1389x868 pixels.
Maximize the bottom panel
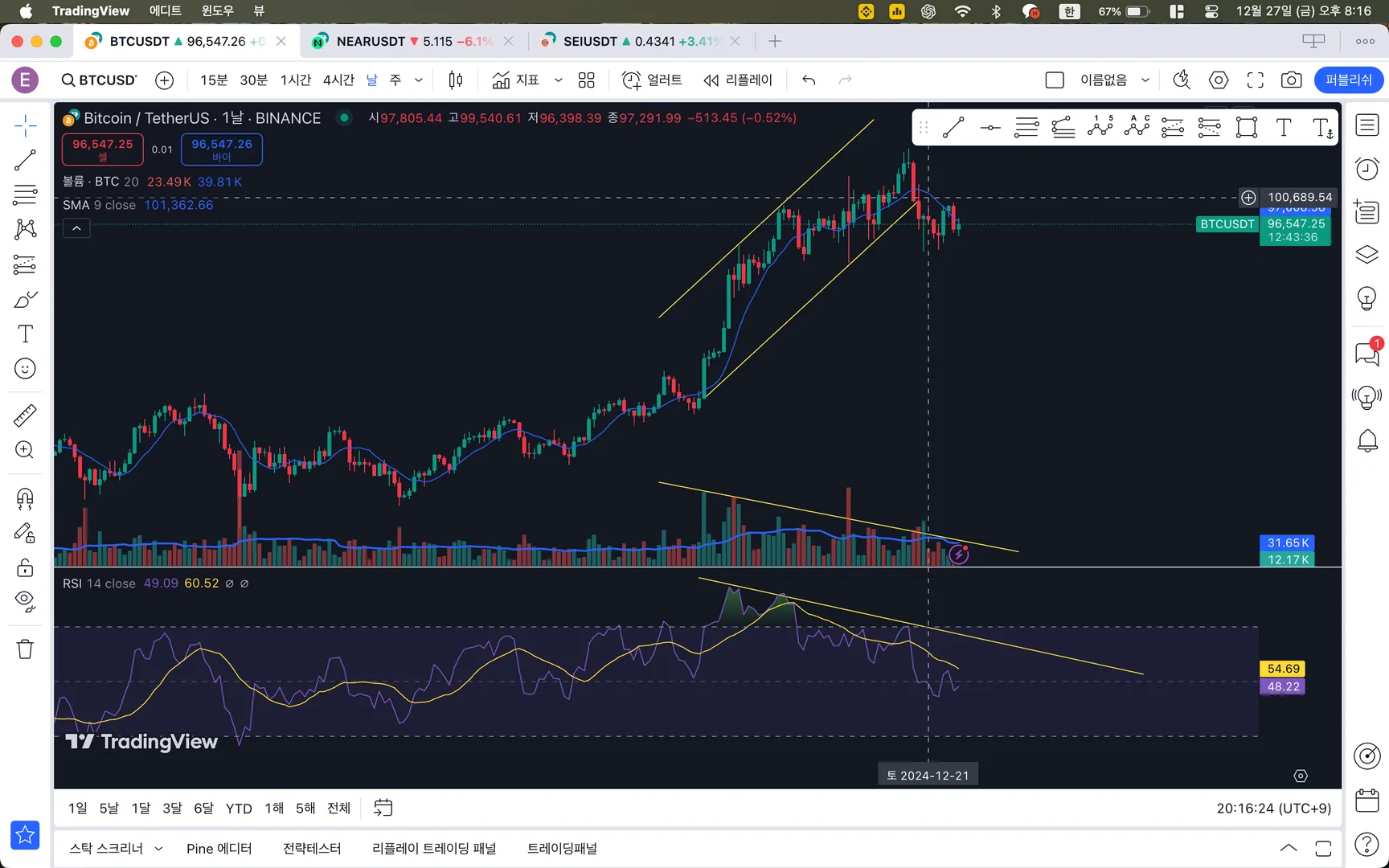pyautogui.click(x=1323, y=849)
